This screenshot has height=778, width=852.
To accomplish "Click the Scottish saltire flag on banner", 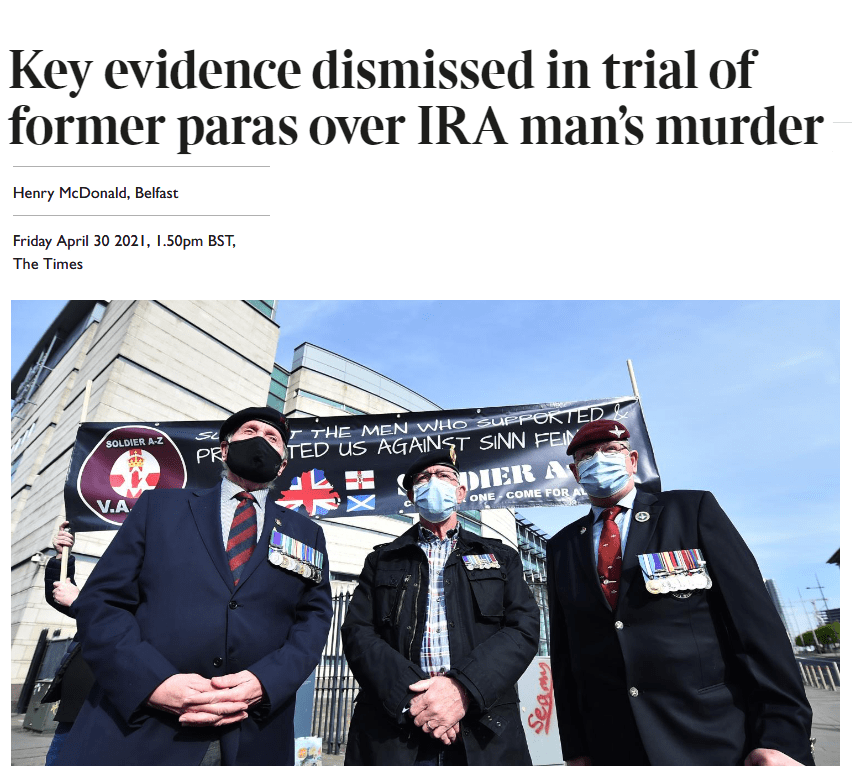I will (360, 503).
